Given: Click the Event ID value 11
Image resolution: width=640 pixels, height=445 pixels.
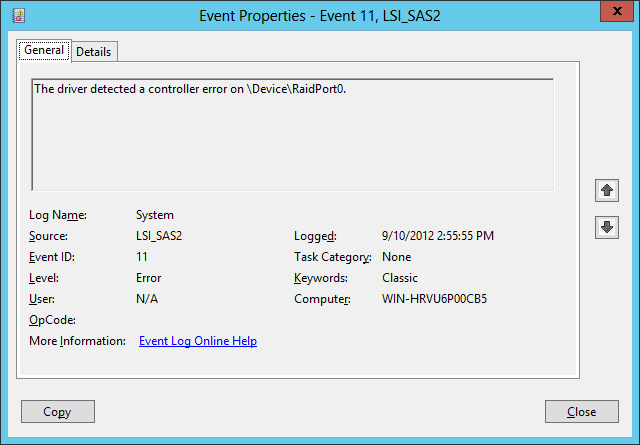Looking at the screenshot, I should point(142,257).
